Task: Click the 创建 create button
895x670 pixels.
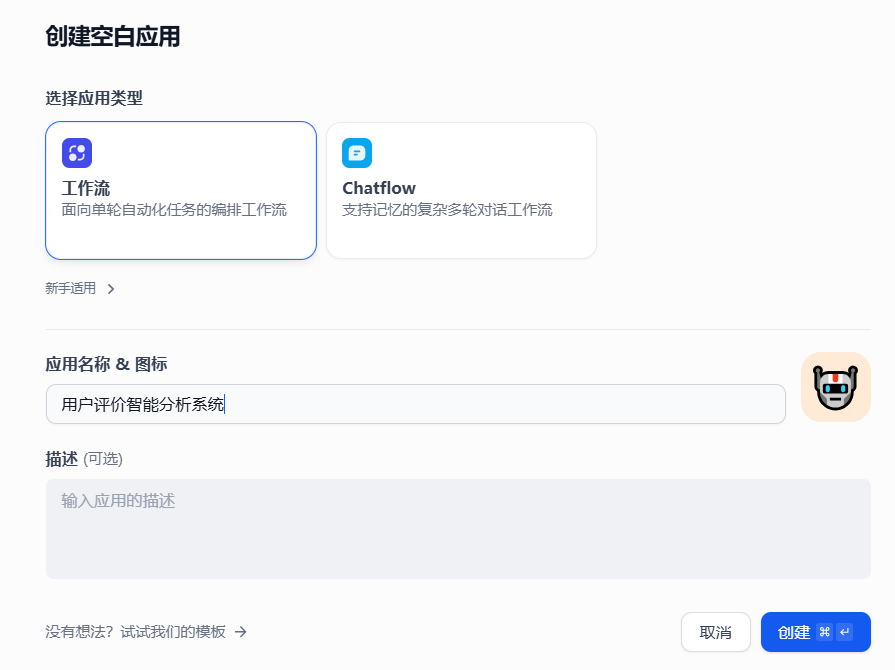Action: [x=816, y=632]
